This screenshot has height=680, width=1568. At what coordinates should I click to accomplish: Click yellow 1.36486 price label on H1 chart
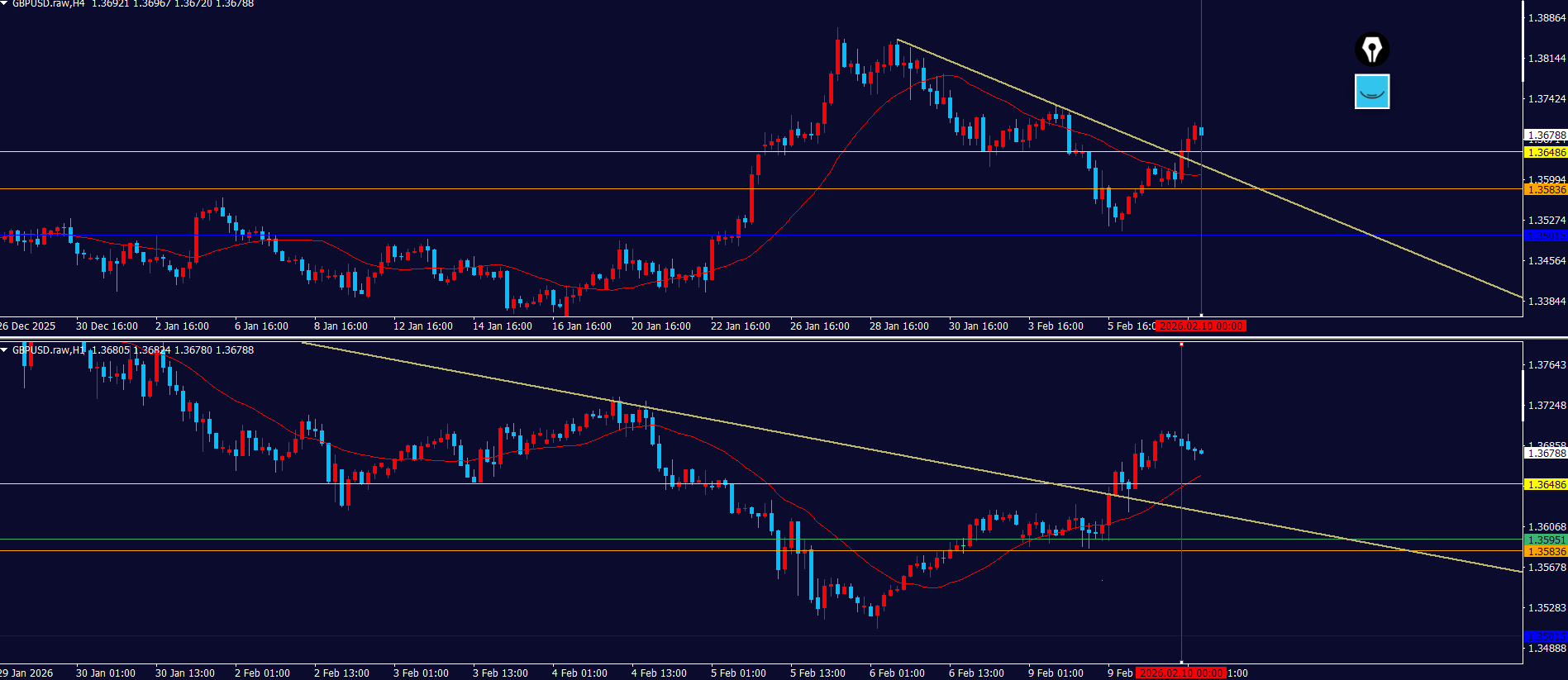(1545, 485)
